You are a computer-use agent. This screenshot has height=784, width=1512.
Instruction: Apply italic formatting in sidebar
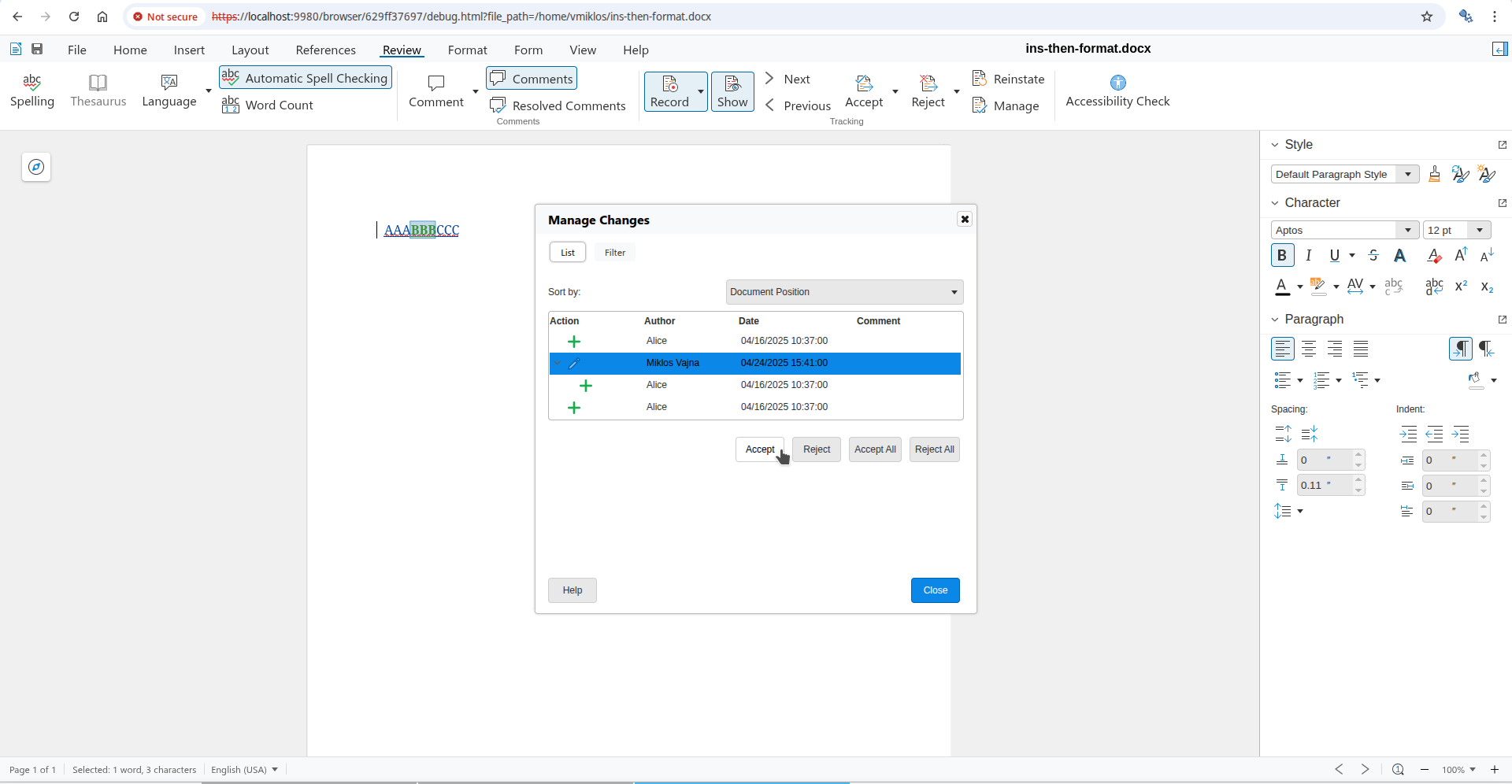[1308, 255]
